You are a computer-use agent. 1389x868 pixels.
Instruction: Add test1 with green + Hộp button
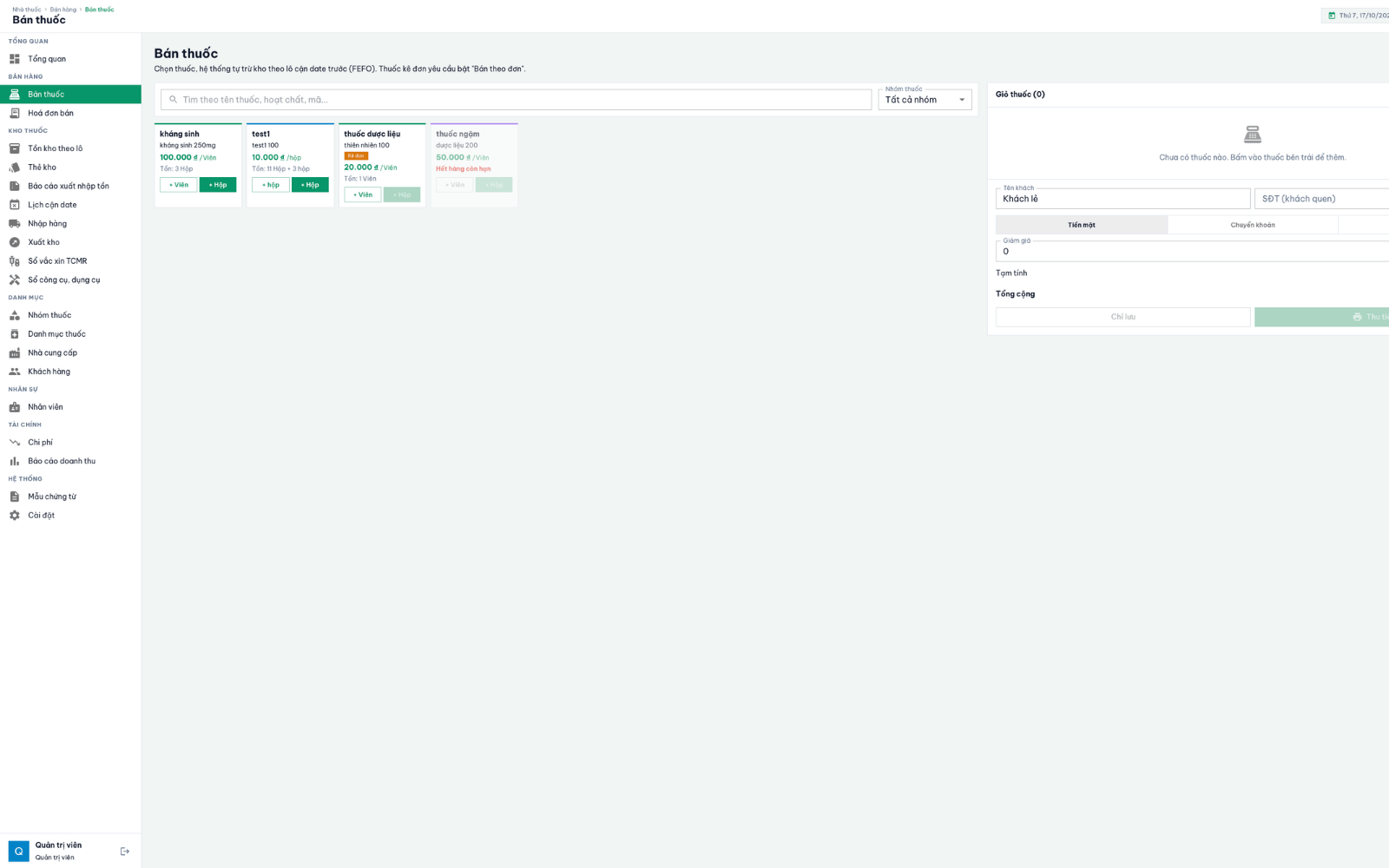[x=310, y=185]
